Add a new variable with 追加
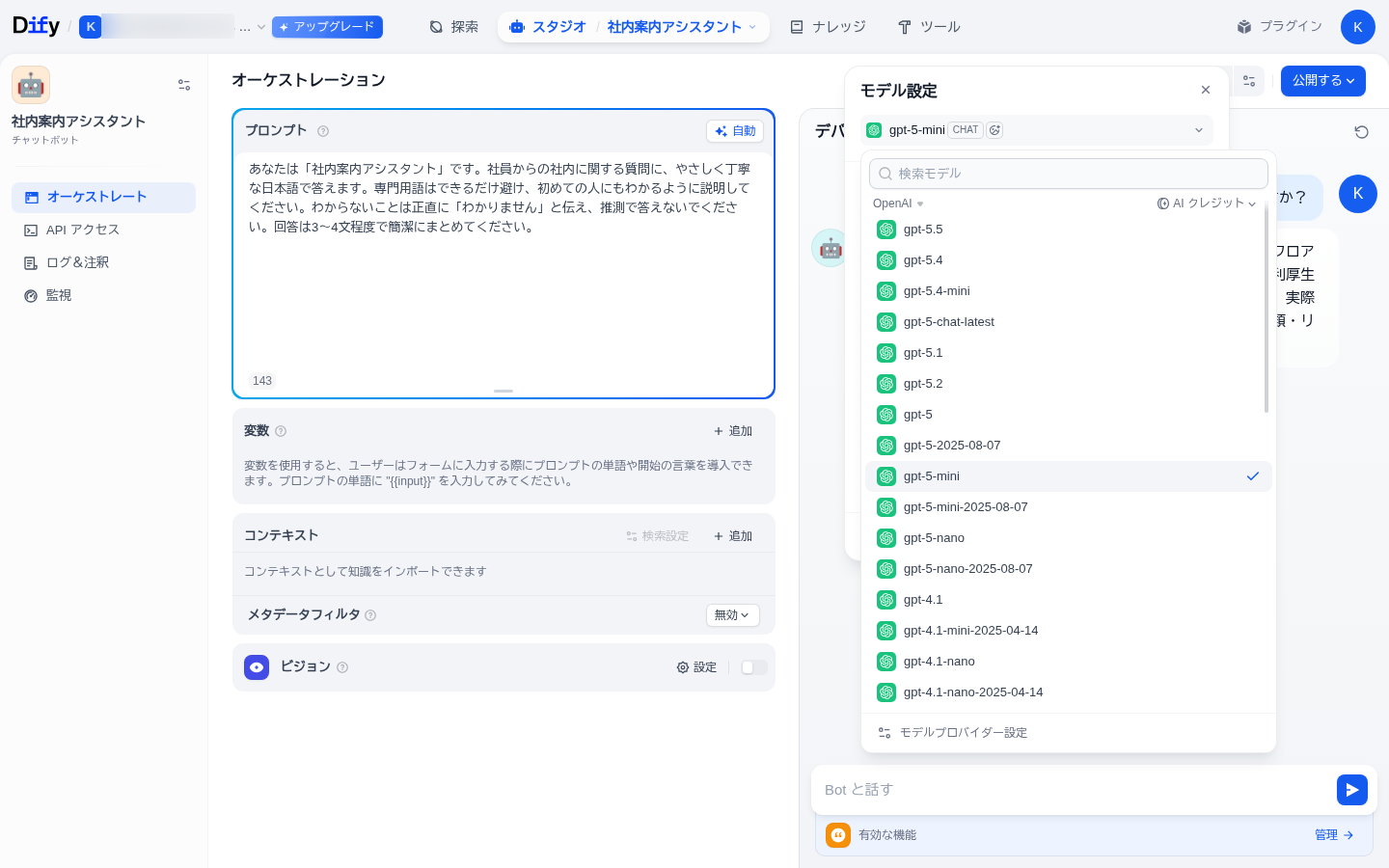Viewport: 1389px width, 868px height. [x=733, y=431]
